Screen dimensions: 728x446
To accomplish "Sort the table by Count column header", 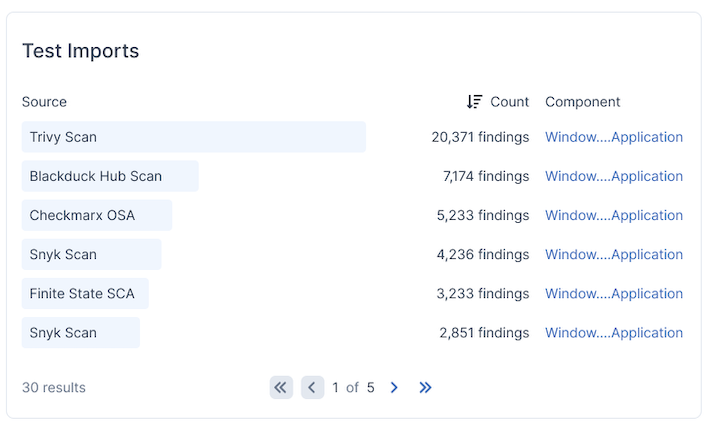I will (509, 102).
